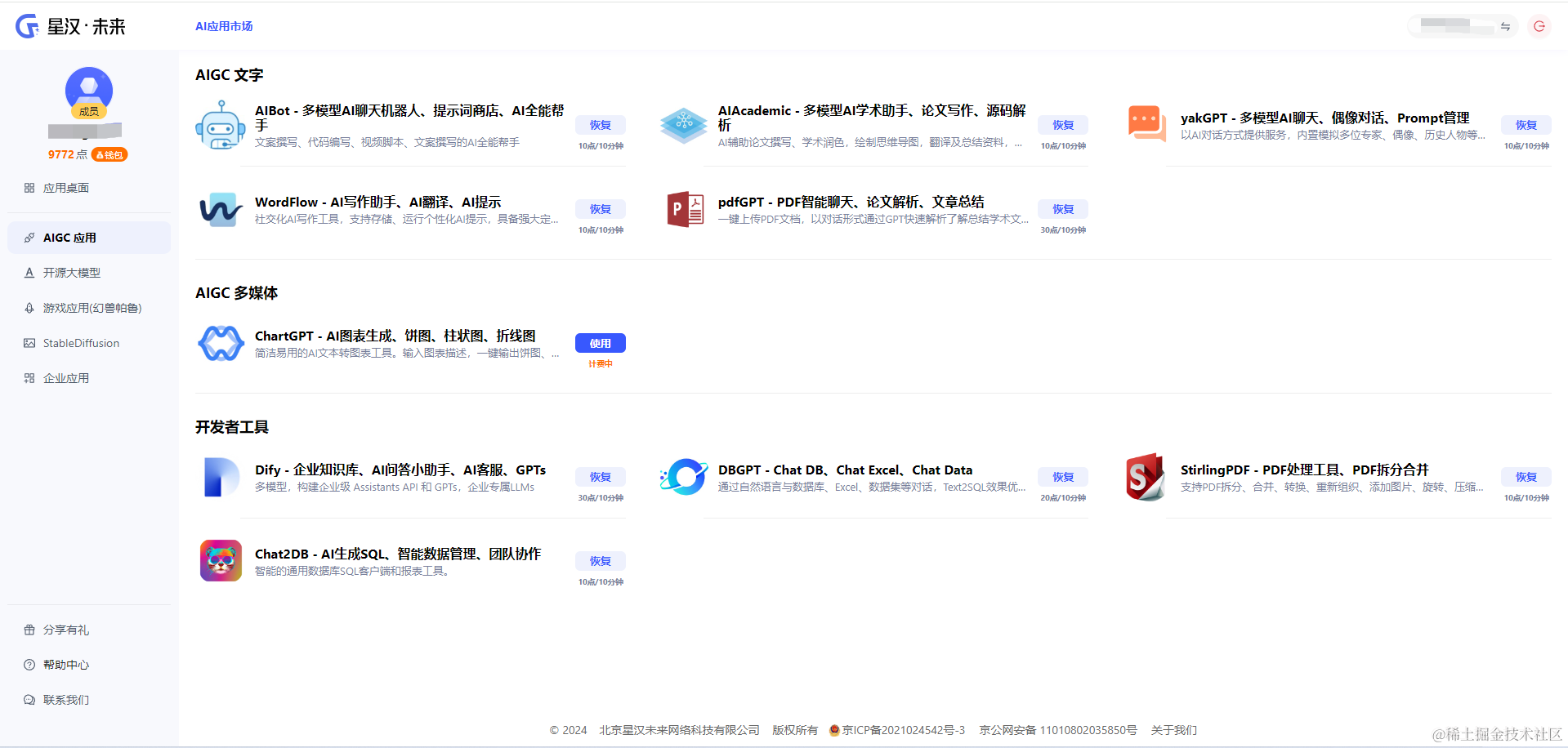
Task: Click the 应用桌面 grid icon
Action: click(x=29, y=188)
